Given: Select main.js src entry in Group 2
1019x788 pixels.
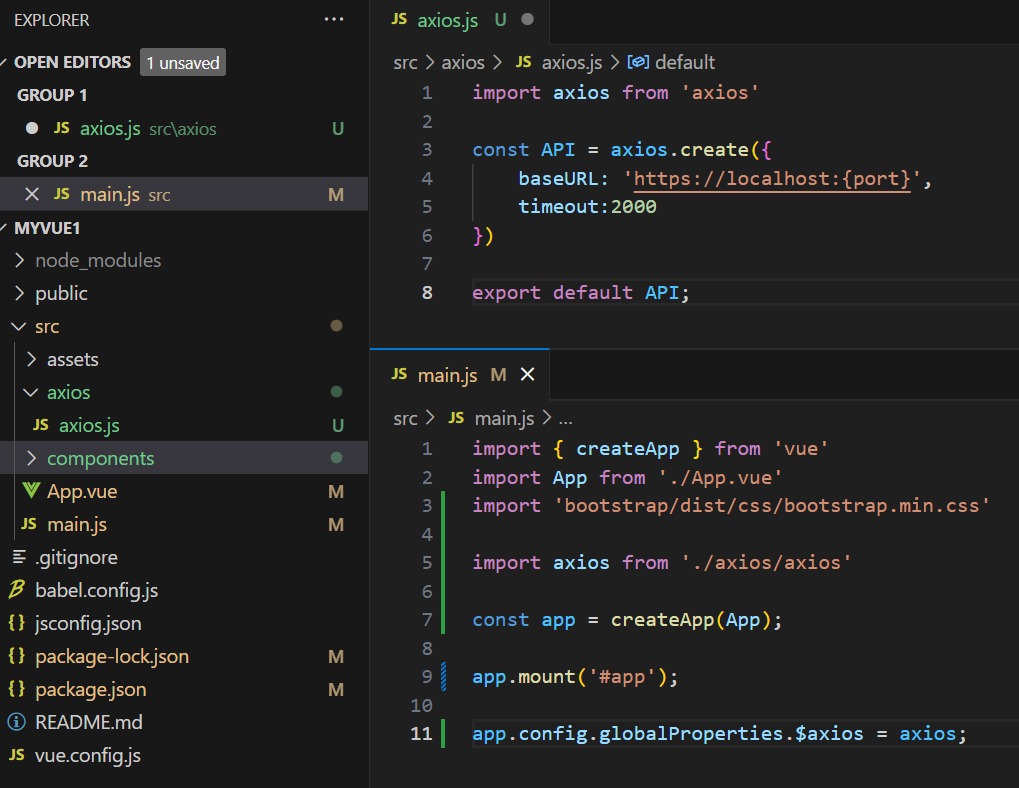Looking at the screenshot, I should (x=184, y=194).
